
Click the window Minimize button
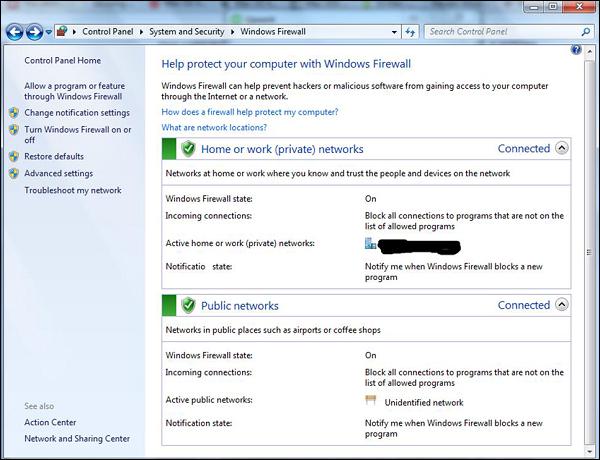click(535, 7)
